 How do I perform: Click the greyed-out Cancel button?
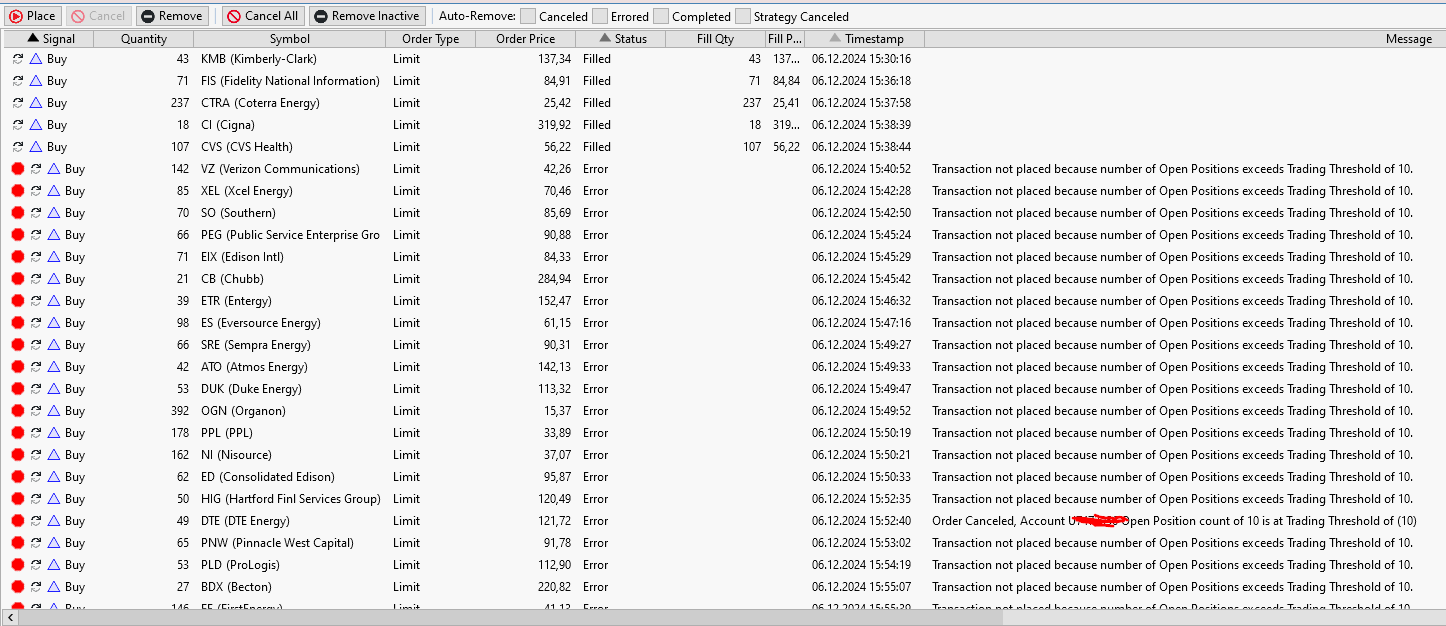98,16
